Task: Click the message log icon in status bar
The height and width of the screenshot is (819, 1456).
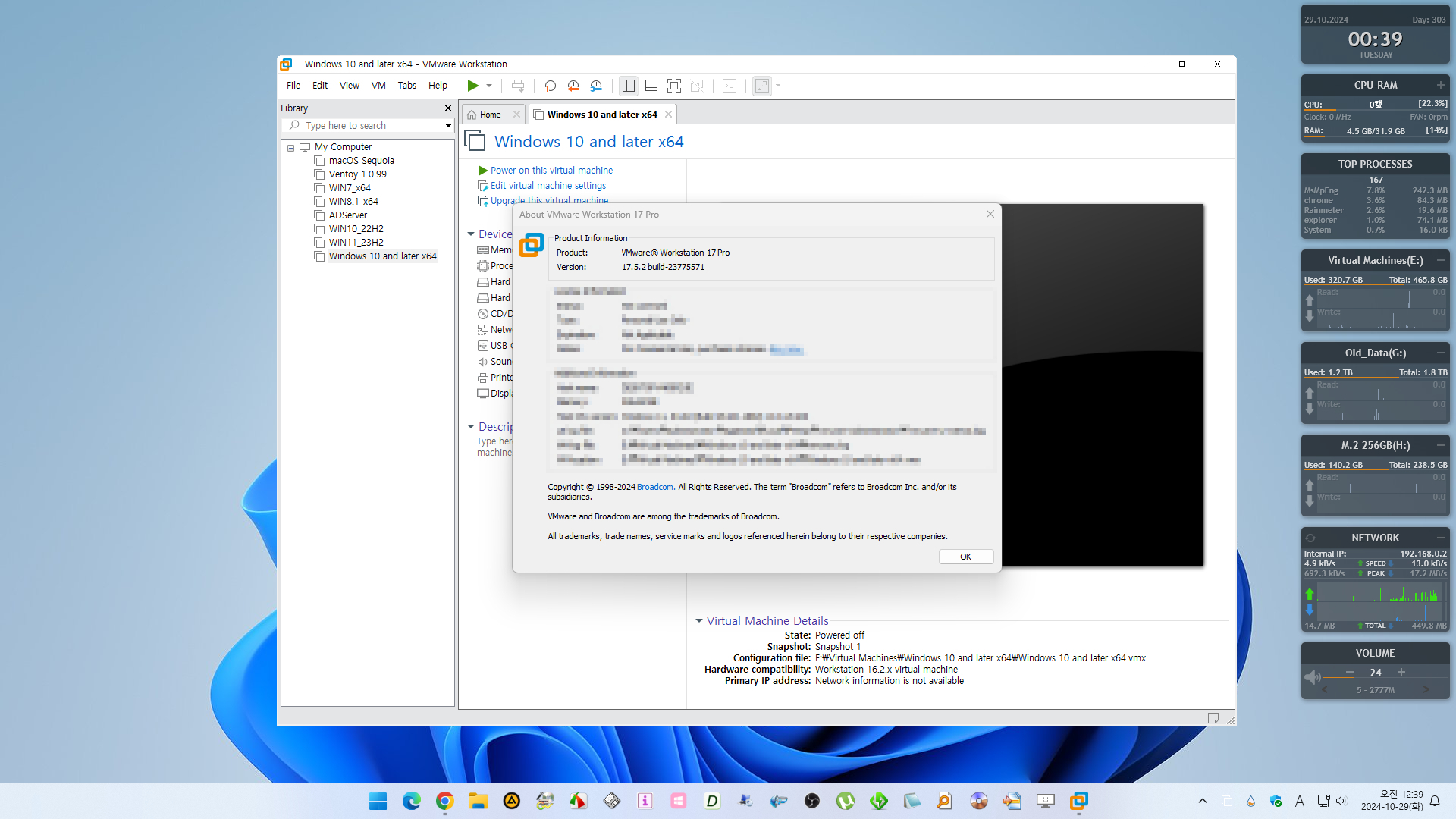Action: click(1213, 718)
